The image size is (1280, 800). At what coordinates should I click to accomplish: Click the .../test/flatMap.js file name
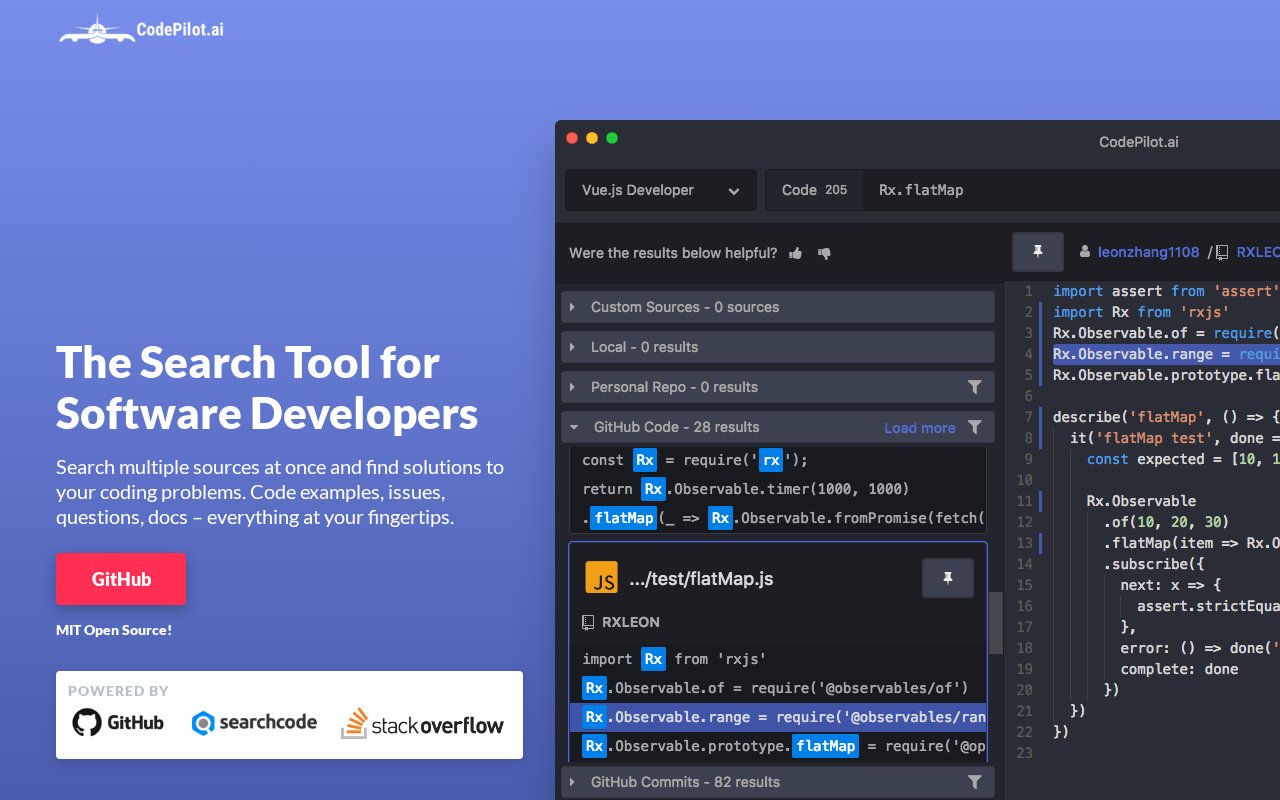[701, 579]
